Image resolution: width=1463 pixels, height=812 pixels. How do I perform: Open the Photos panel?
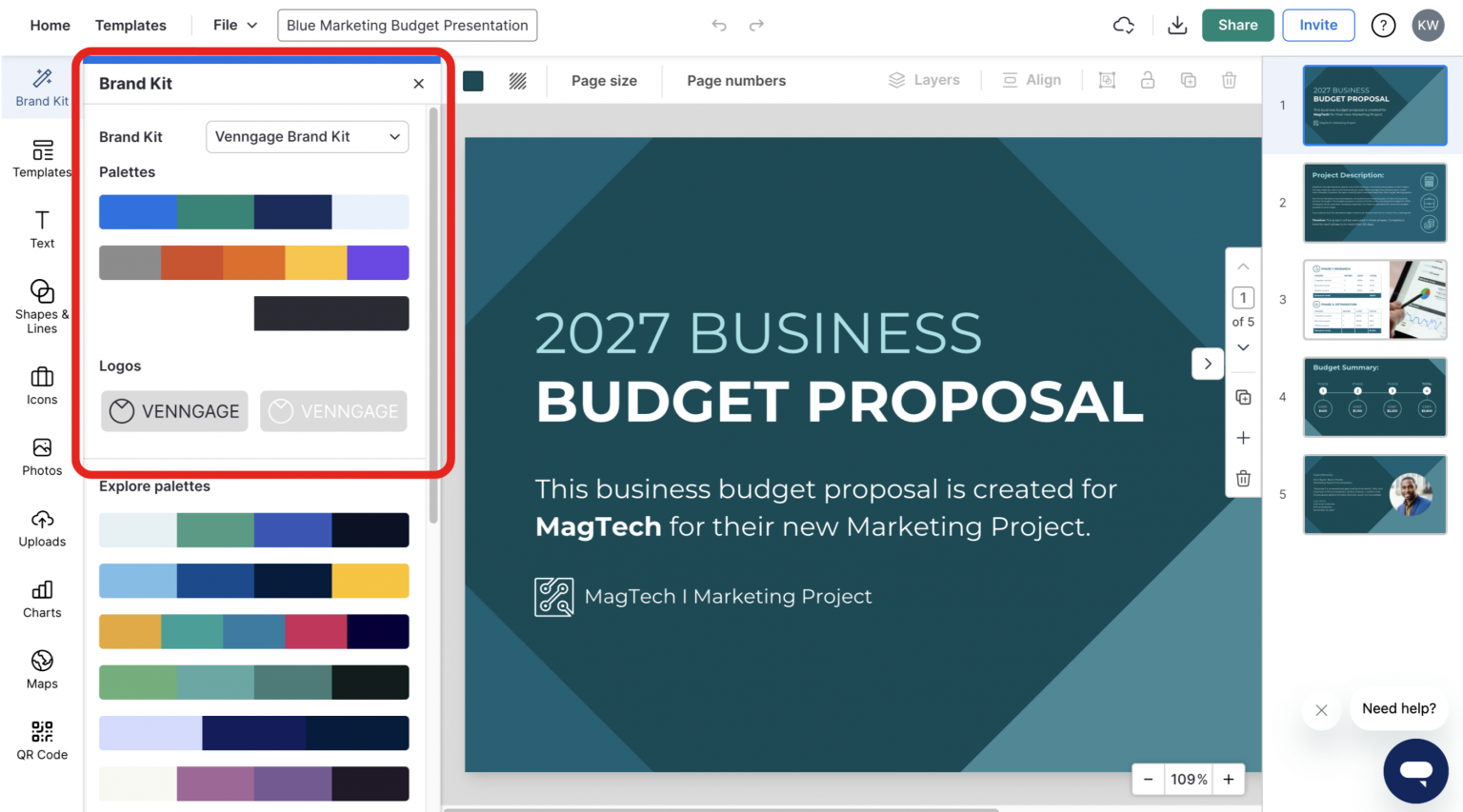[x=41, y=458]
